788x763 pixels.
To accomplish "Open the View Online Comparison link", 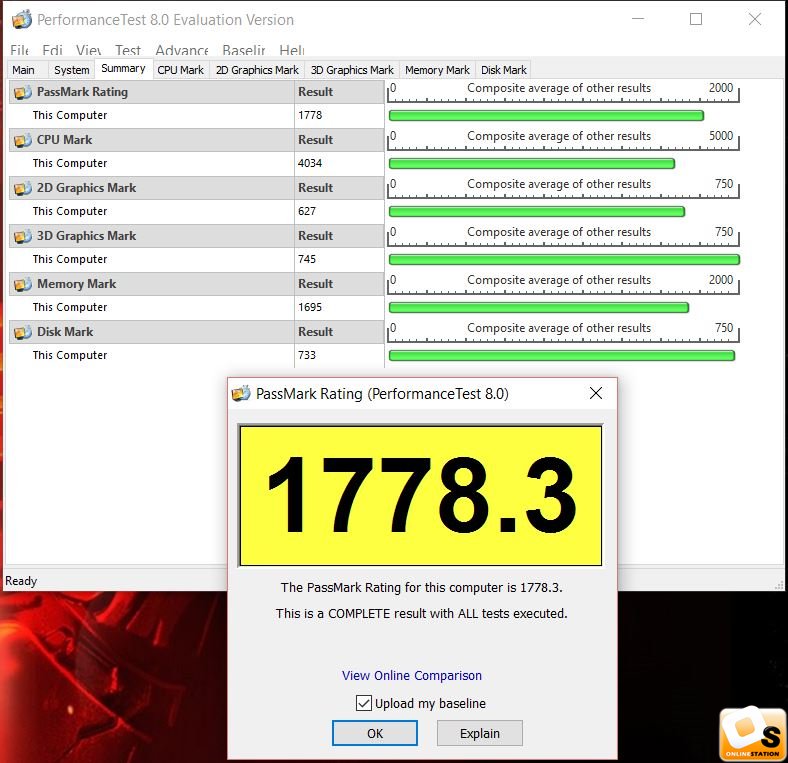I will (412, 676).
